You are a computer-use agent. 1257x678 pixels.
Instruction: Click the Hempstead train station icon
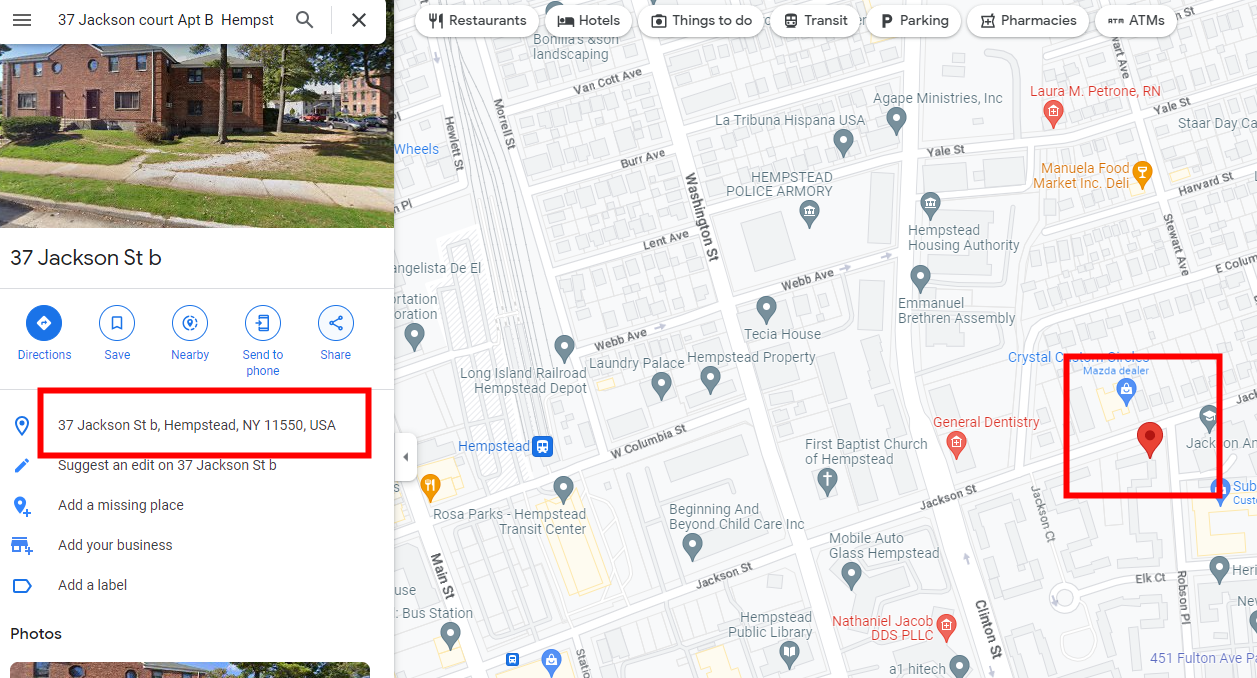(543, 446)
